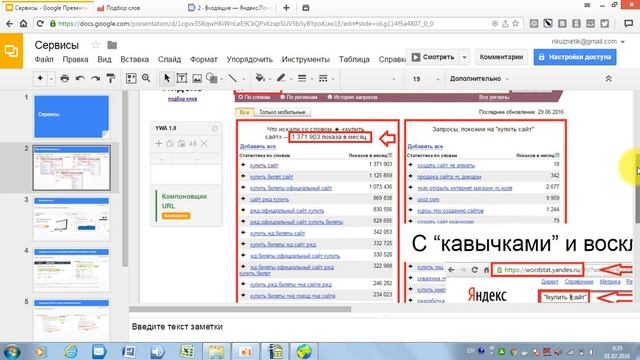This screenshot has height=360, width=640.
Task: Open a new browser tab with plus
Action: click(287, 8)
